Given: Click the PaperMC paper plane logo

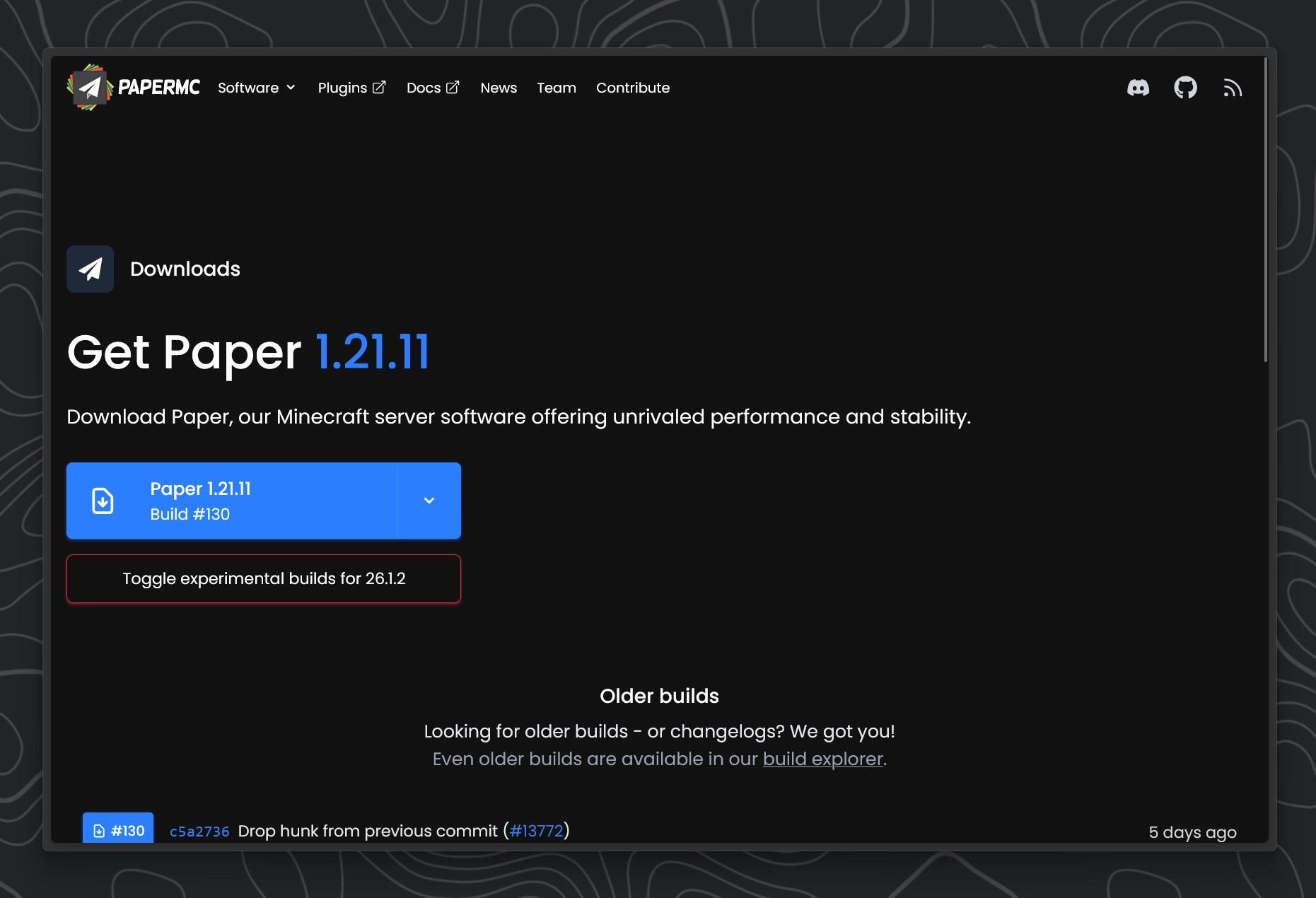Looking at the screenshot, I should 90,87.
